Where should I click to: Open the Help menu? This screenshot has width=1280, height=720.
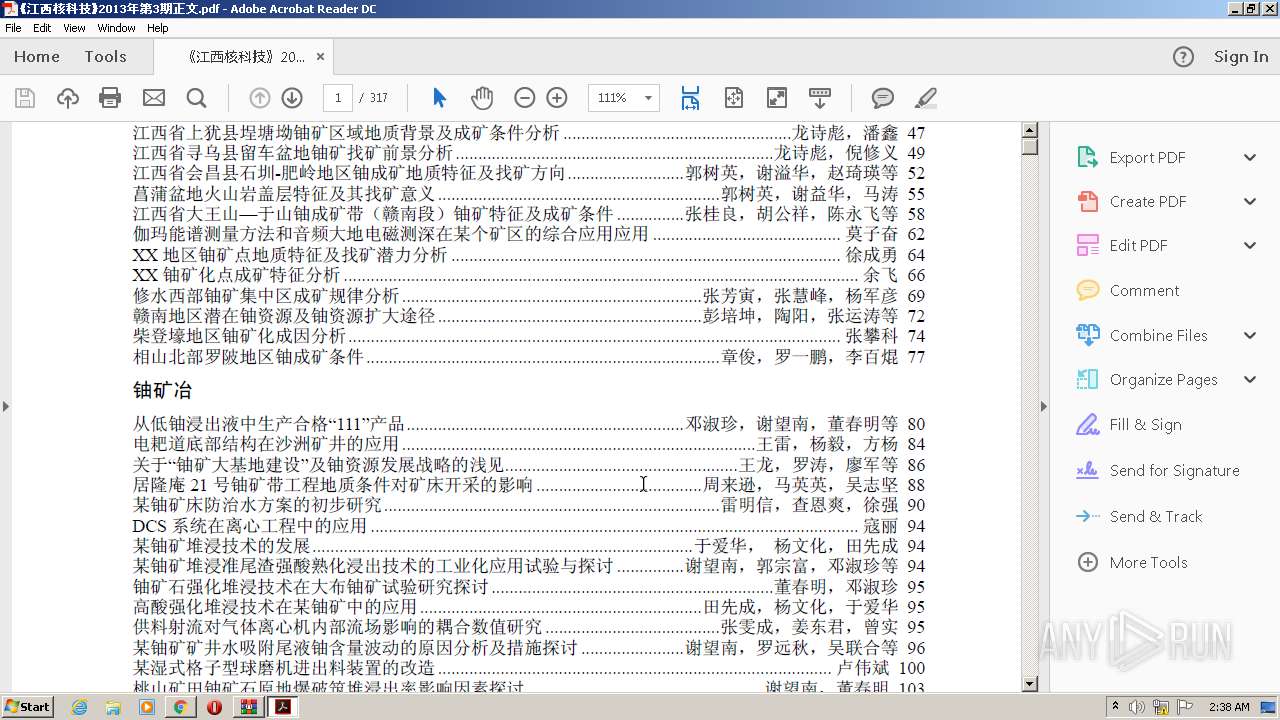[158, 28]
